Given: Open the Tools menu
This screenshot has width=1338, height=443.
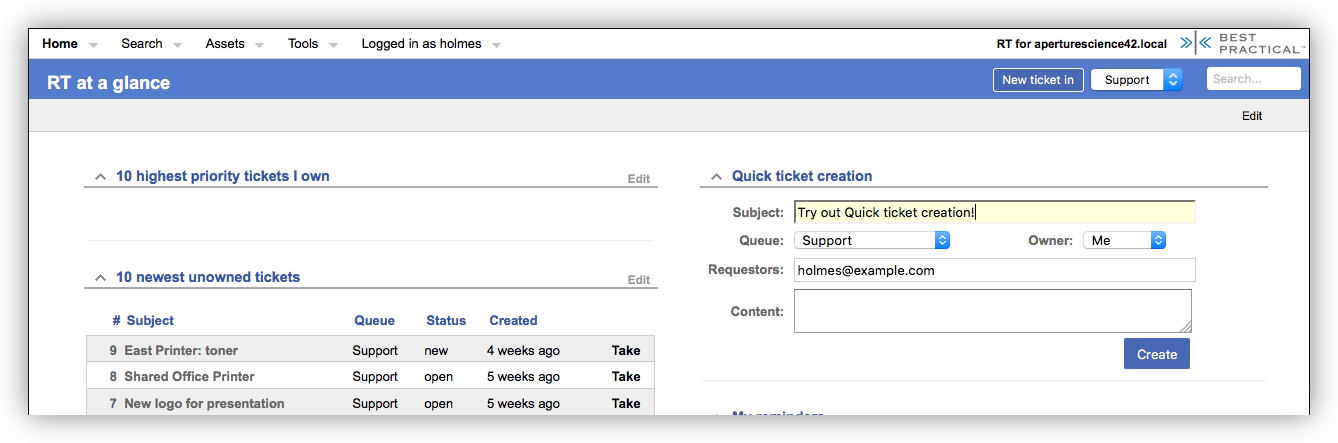Looking at the screenshot, I should pos(303,44).
